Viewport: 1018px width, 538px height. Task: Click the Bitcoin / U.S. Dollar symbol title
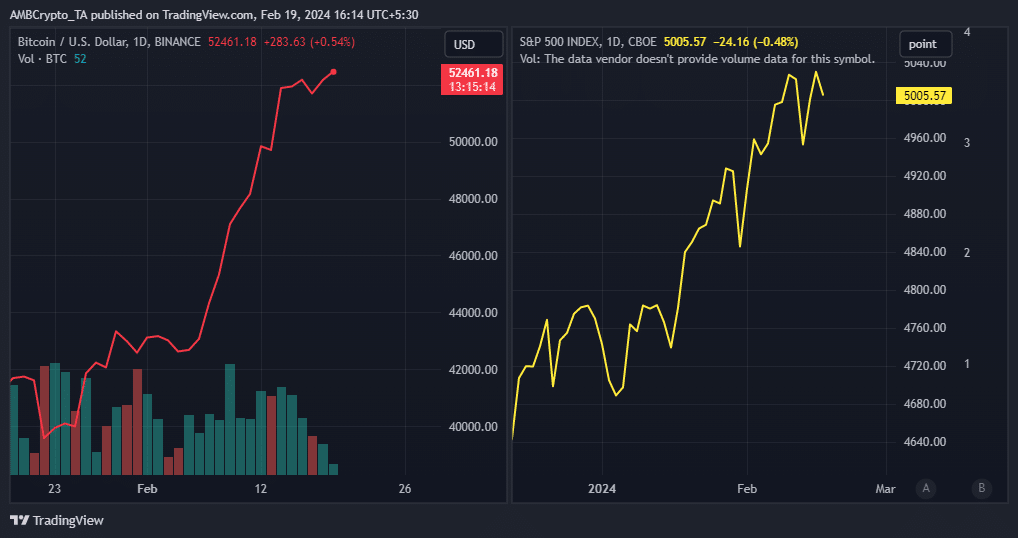tap(109, 42)
